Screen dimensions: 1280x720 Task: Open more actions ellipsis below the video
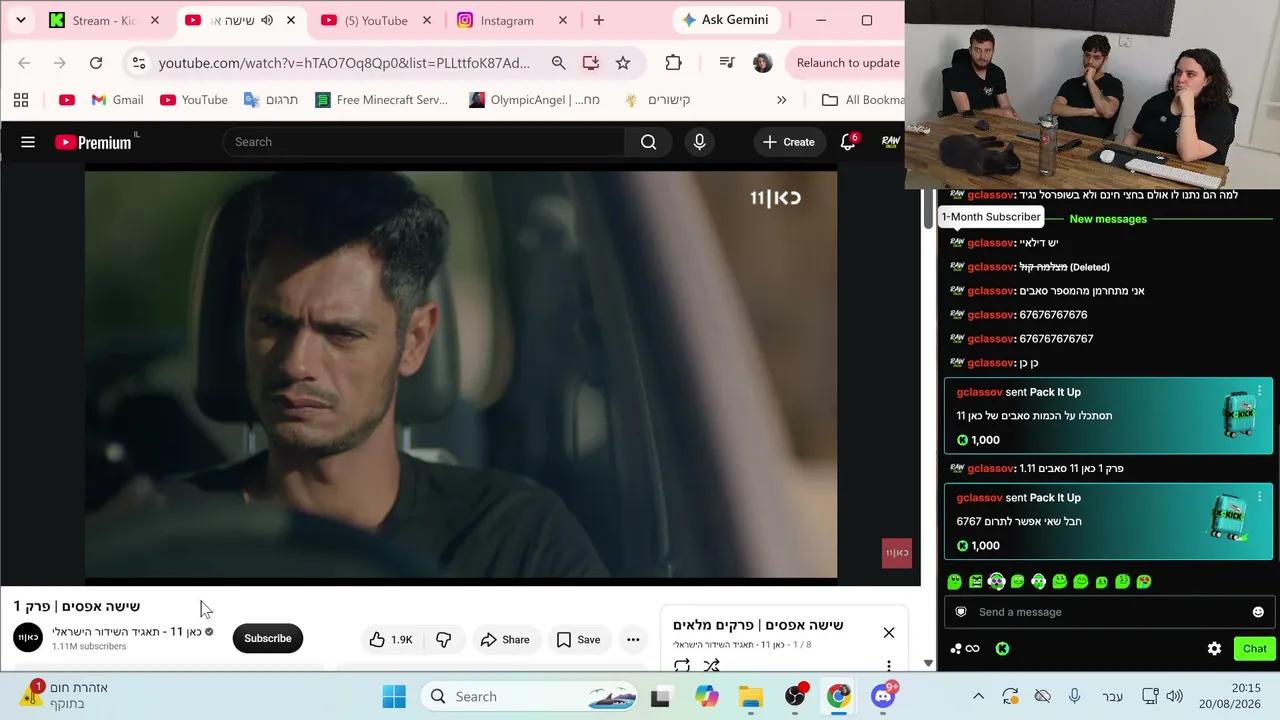point(633,640)
